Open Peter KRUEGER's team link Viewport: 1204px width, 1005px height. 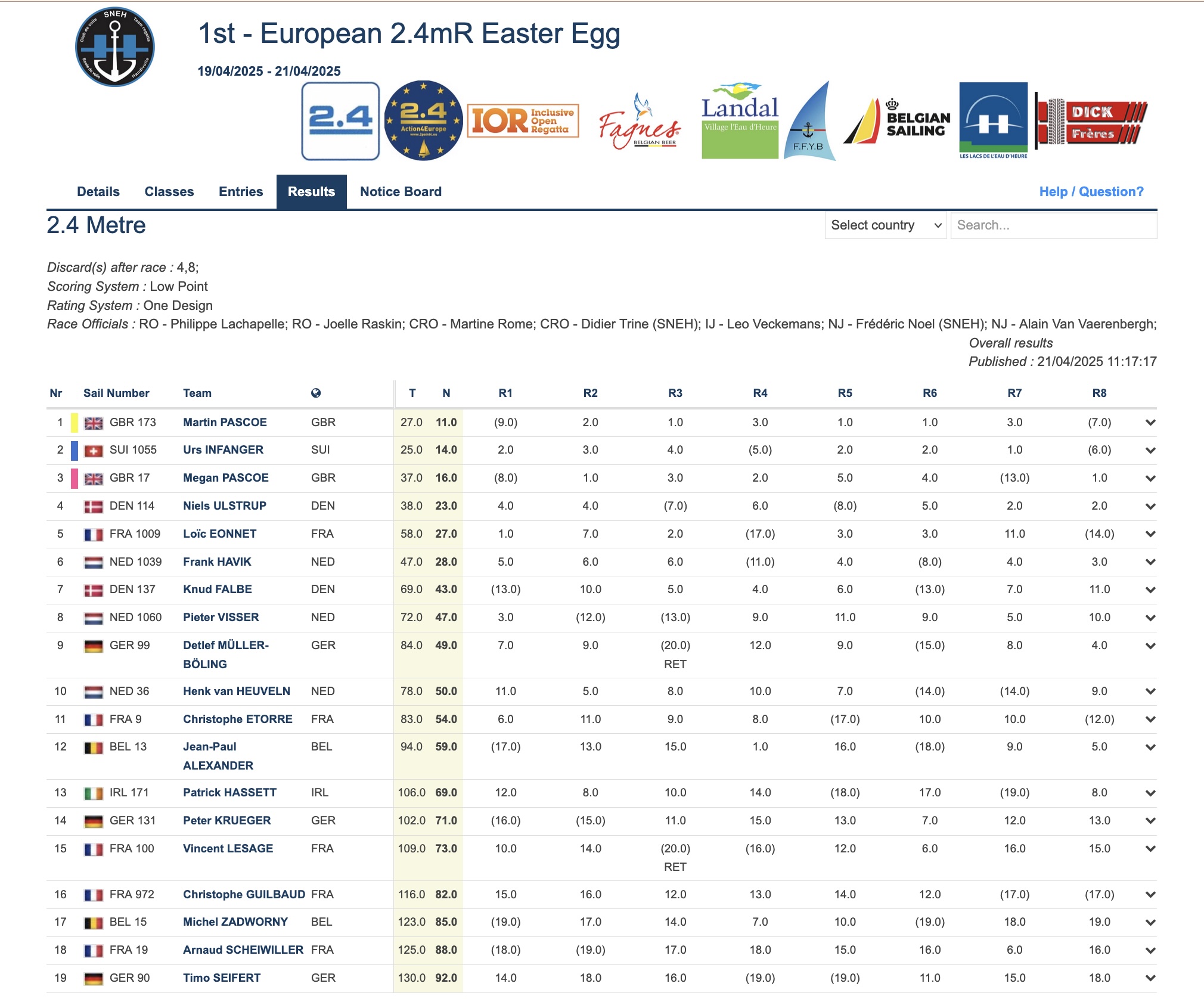coord(227,820)
